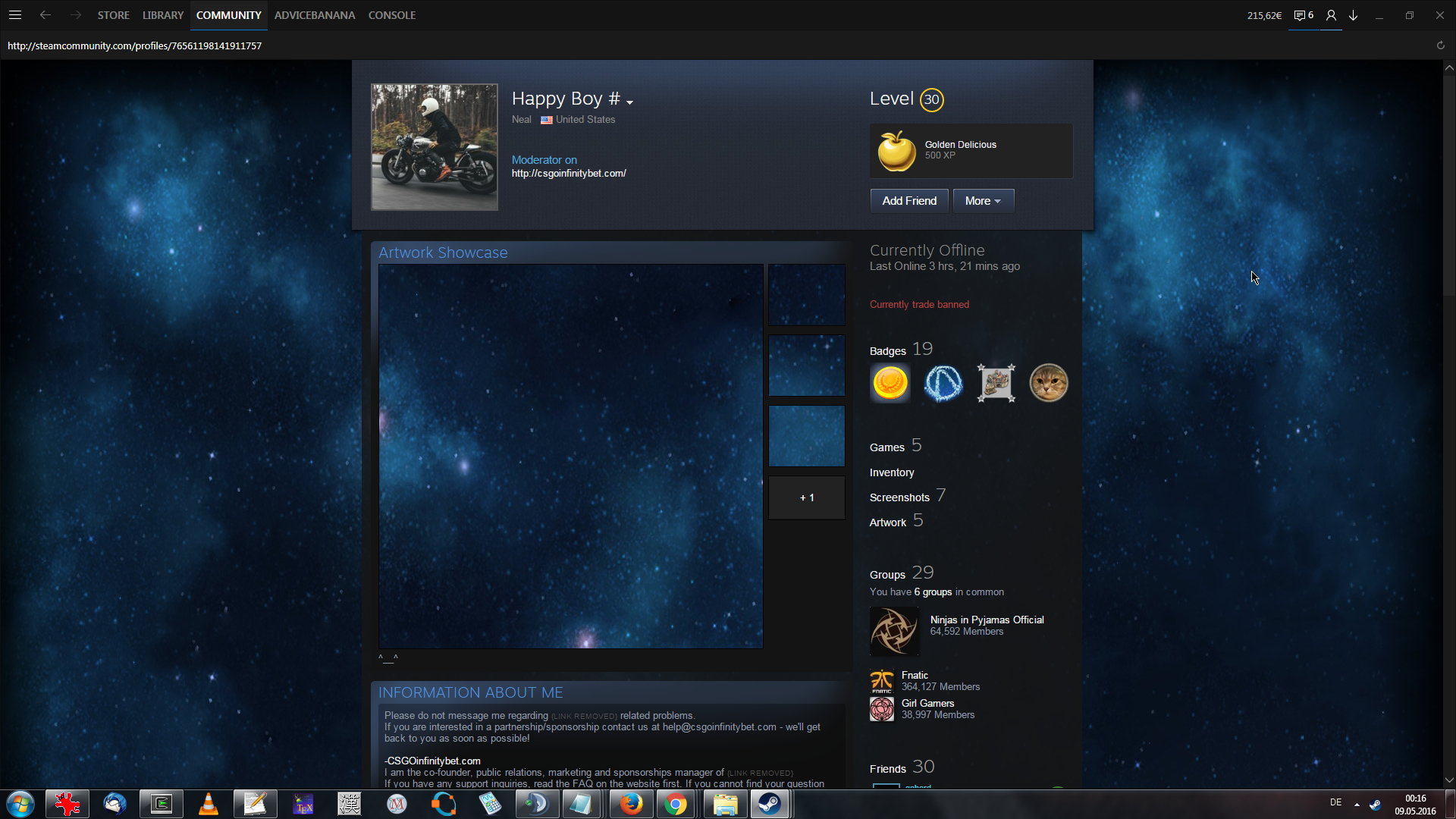Reload page with refresh icon
The height and width of the screenshot is (819, 1456).
click(1440, 45)
